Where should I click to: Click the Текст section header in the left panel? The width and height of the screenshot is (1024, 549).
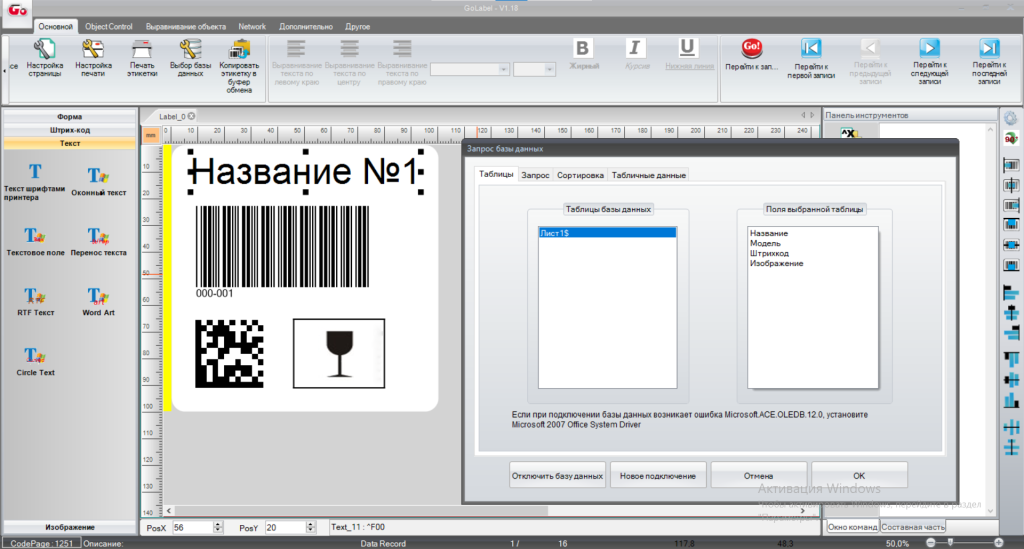[69, 143]
